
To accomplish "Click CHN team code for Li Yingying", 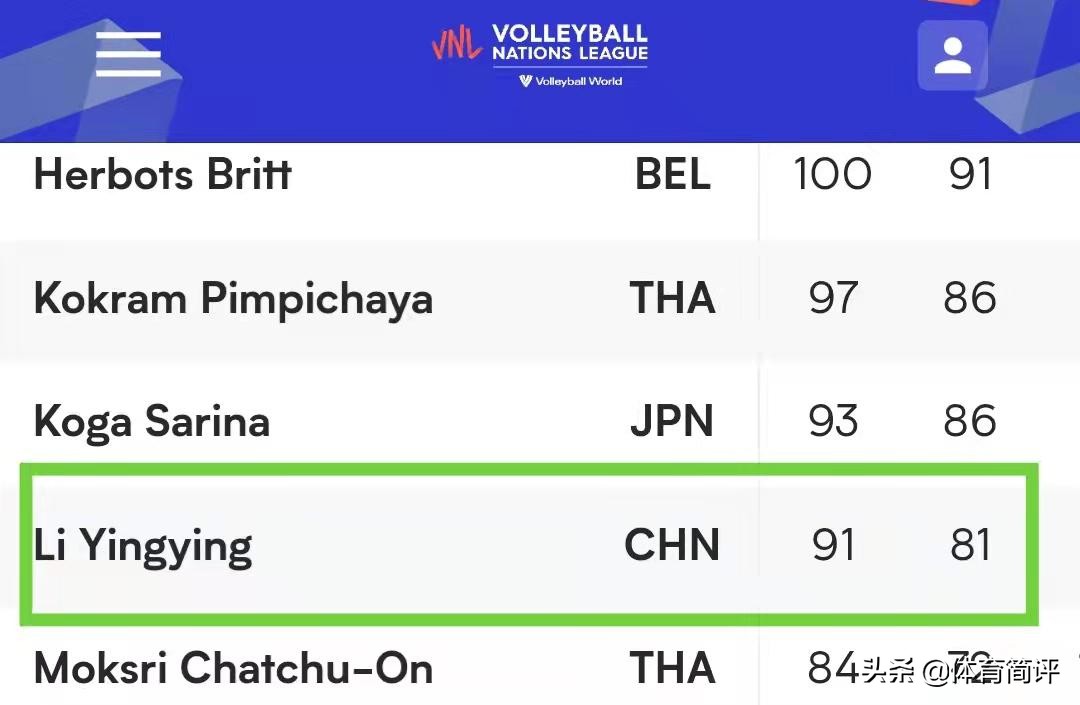I will click(x=672, y=545).
